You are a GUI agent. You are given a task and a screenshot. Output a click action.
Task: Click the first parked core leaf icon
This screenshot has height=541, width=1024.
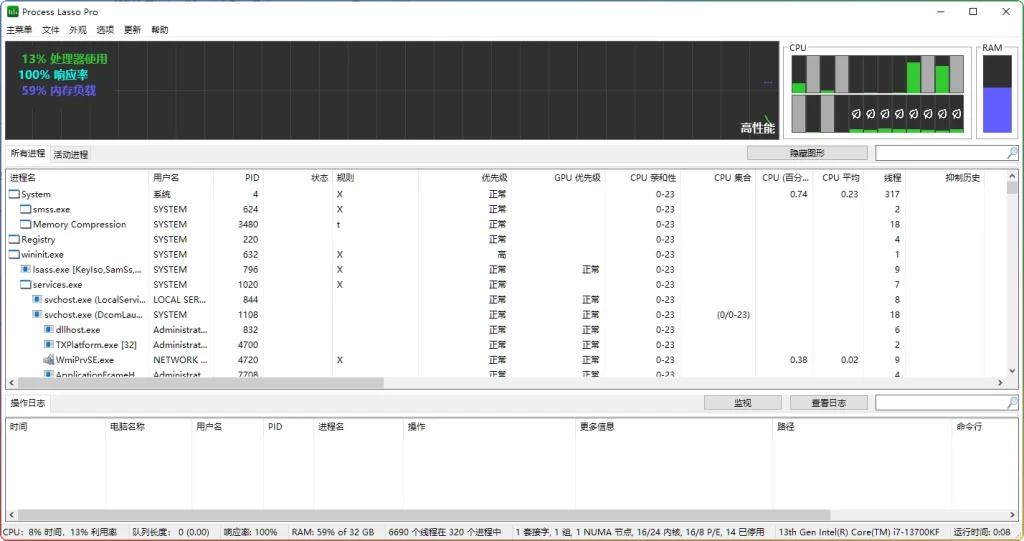pyautogui.click(x=856, y=114)
